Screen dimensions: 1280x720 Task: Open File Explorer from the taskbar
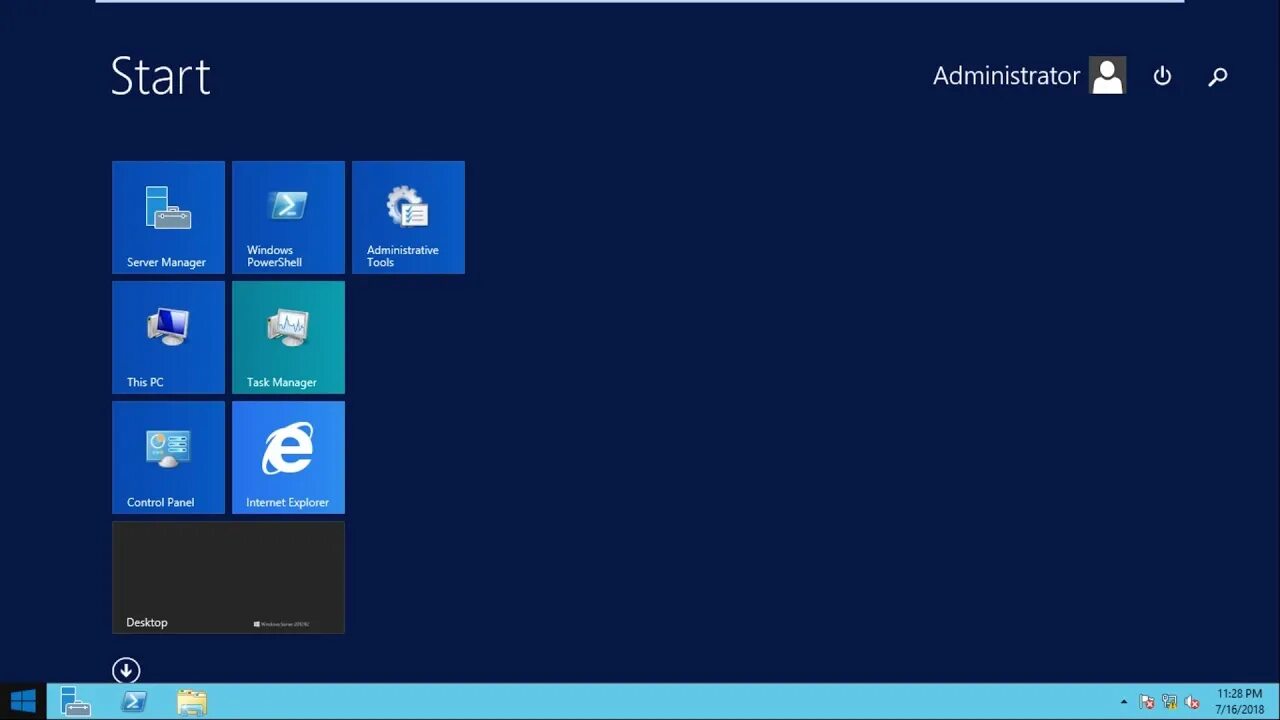pos(192,701)
